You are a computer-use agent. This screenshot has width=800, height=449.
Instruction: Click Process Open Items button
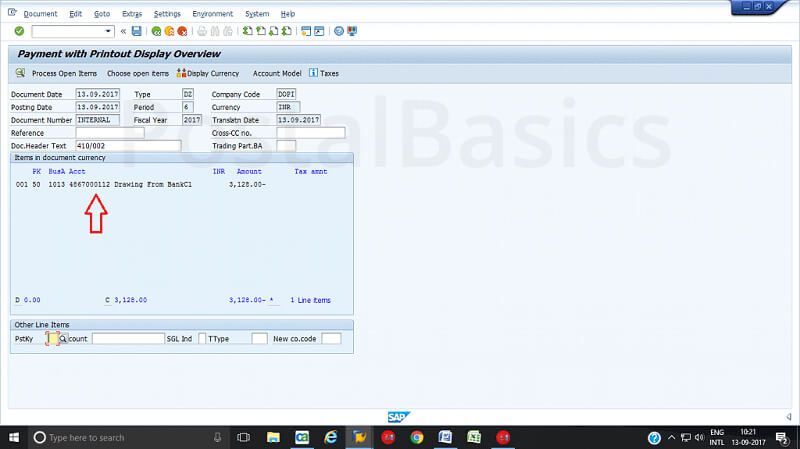point(64,73)
